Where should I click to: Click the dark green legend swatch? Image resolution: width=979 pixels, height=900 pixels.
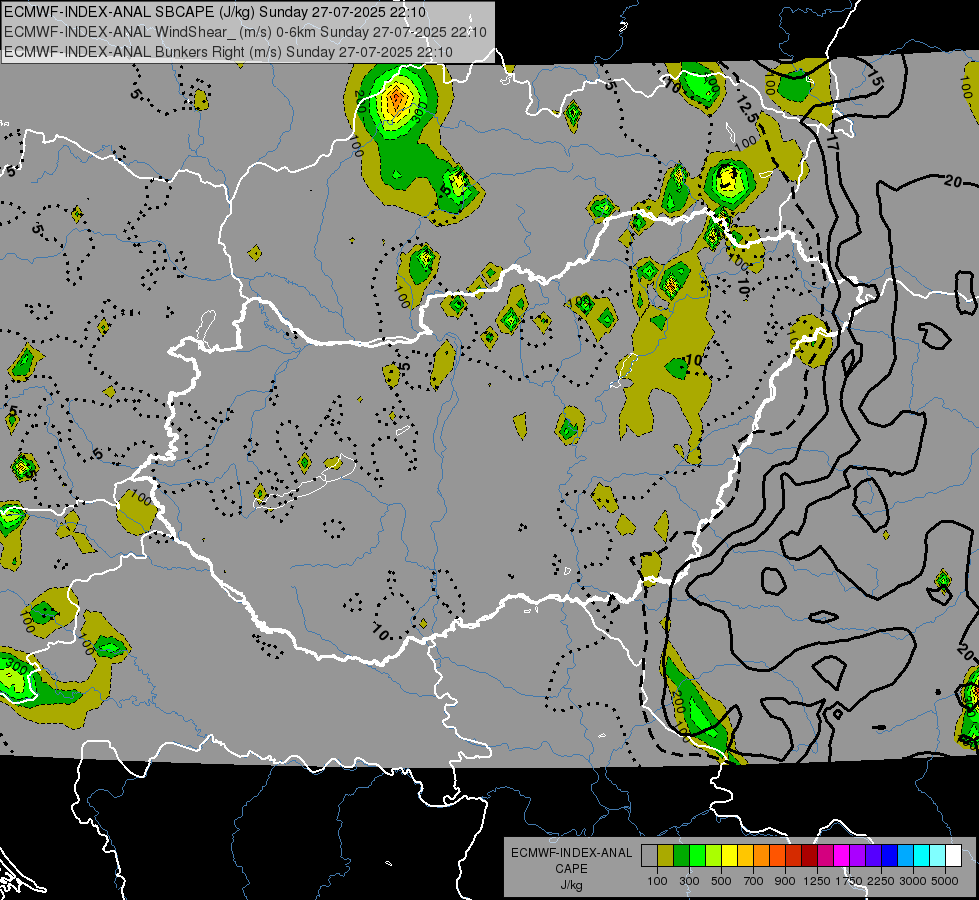(x=682, y=855)
